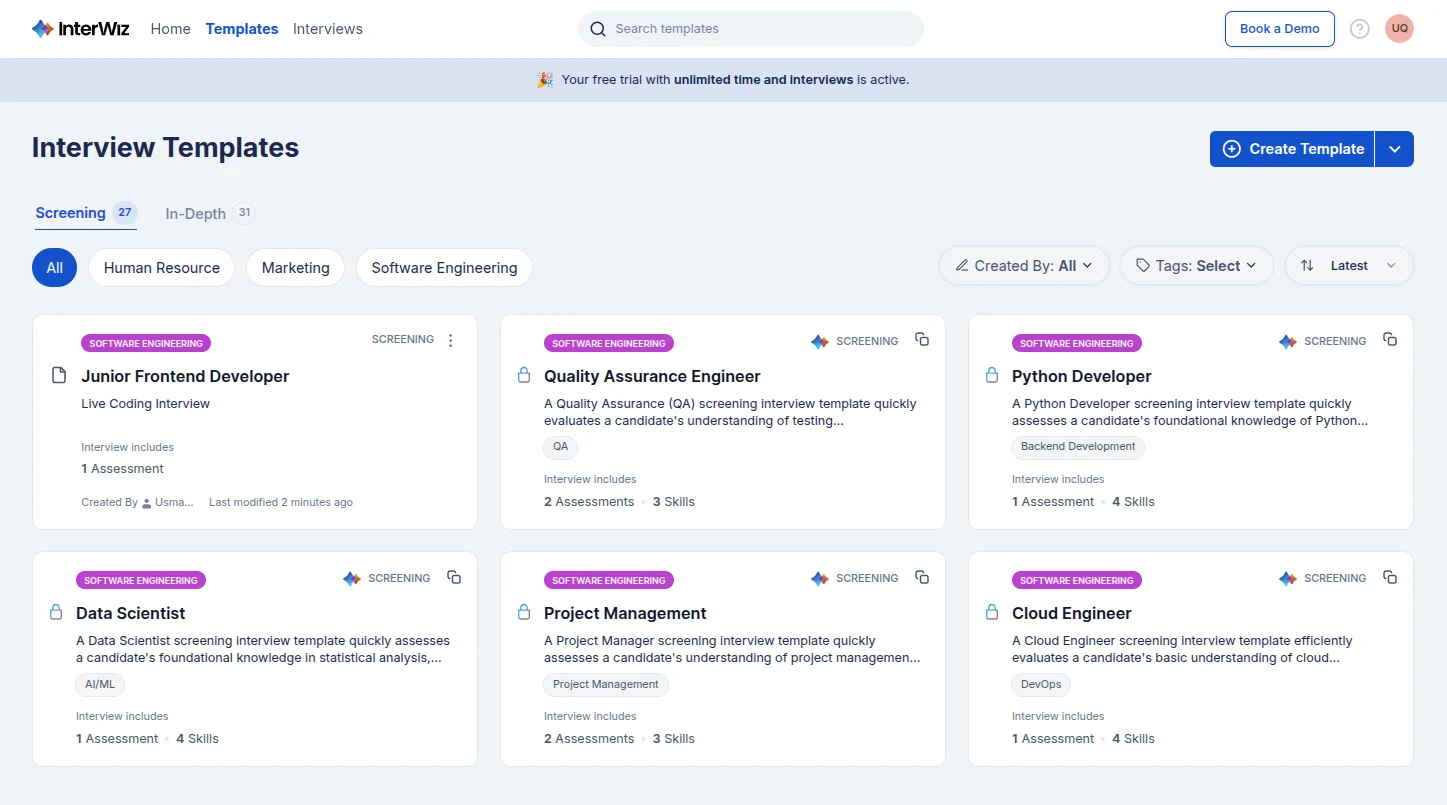1447x805 pixels.
Task: Copy the Data Scientist template
Action: click(454, 577)
